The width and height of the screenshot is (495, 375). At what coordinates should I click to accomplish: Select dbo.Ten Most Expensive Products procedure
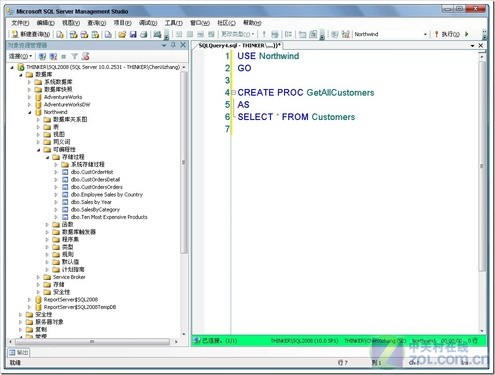(x=109, y=217)
